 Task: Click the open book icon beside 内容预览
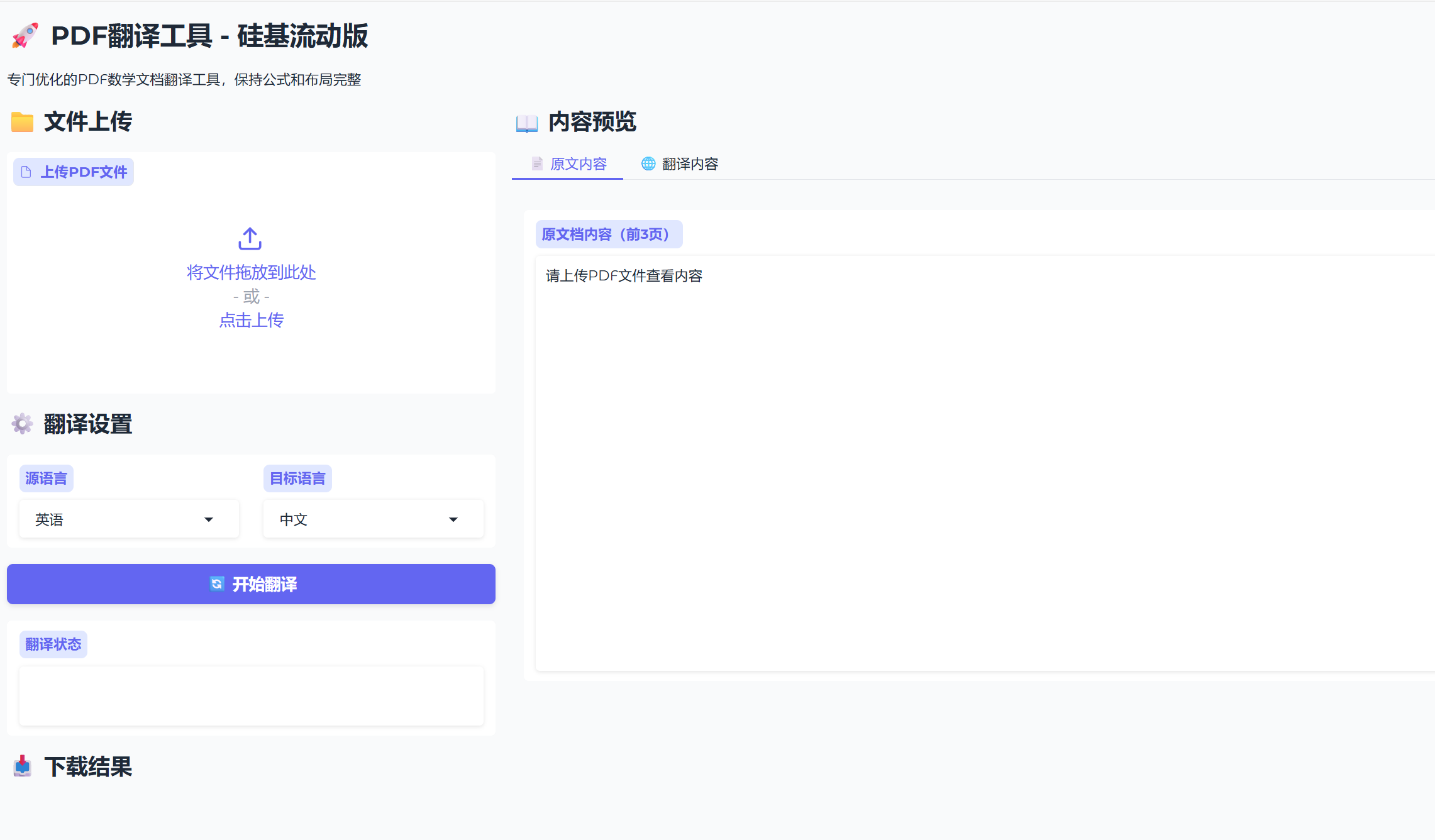526,122
